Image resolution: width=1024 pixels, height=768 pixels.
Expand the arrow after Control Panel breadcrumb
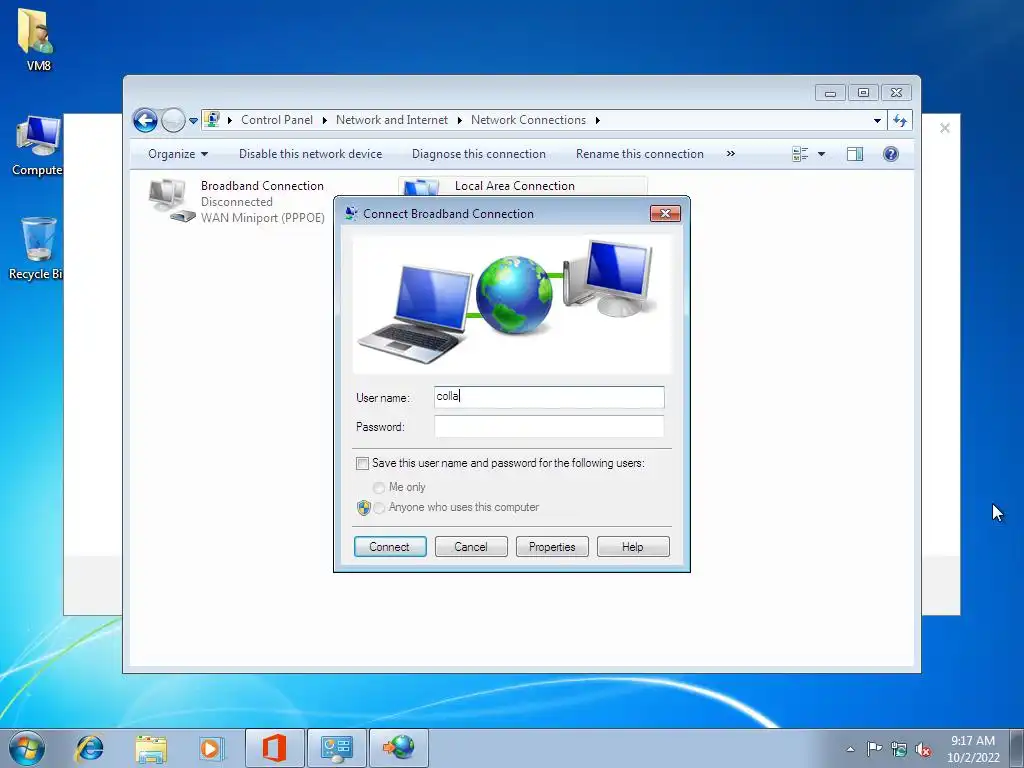pos(325,120)
